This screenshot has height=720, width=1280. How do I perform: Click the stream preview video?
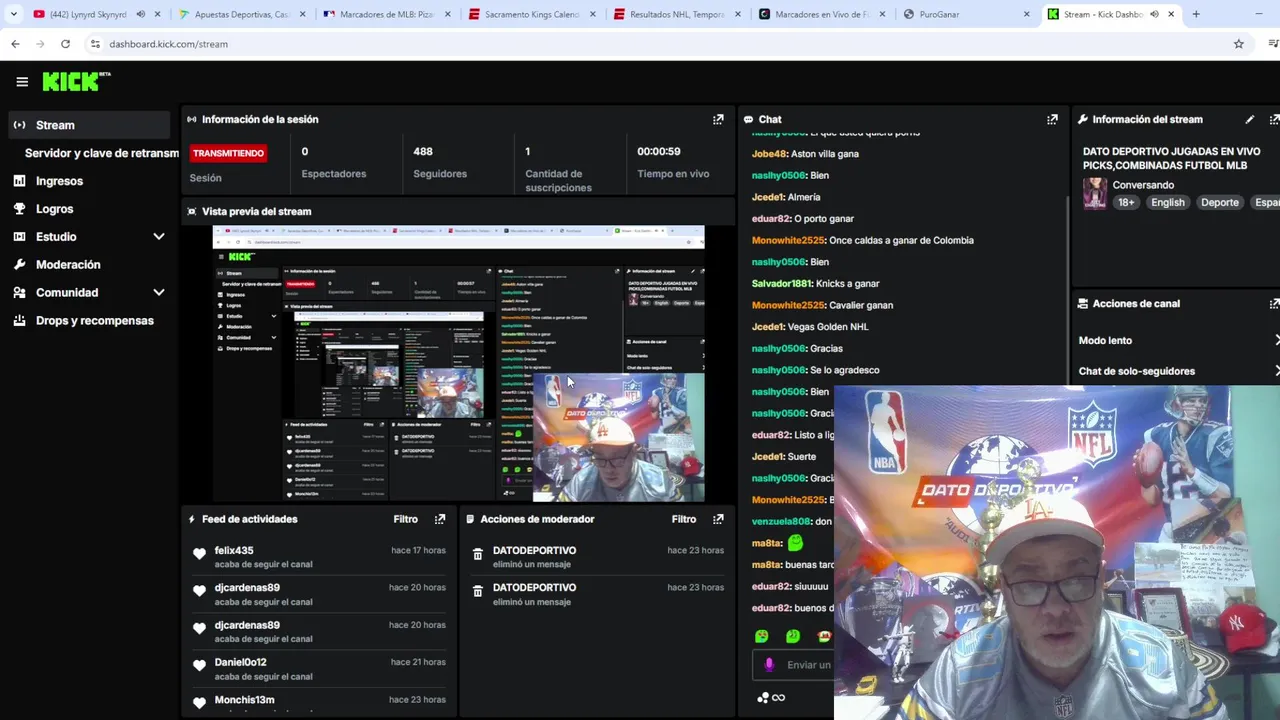point(458,363)
